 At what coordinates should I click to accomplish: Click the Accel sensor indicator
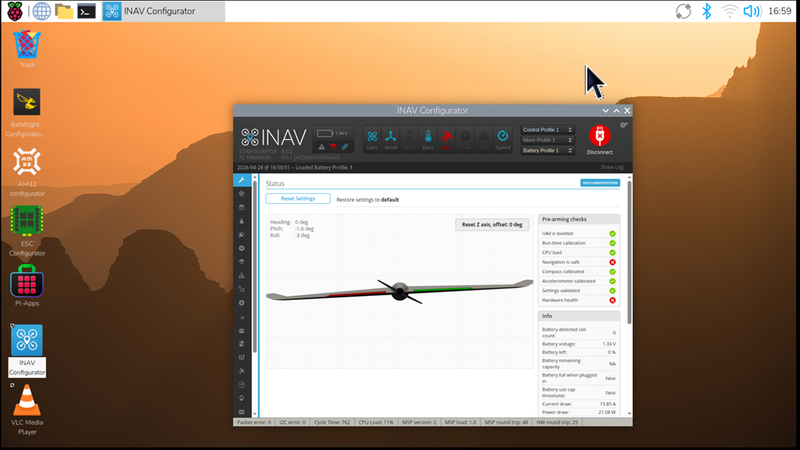(x=392, y=138)
